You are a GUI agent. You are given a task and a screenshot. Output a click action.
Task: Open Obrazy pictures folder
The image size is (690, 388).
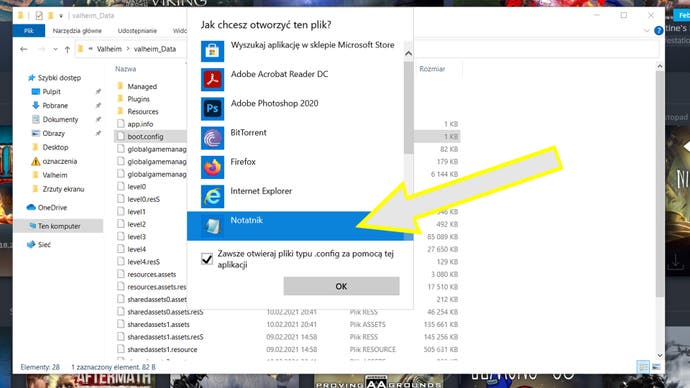coord(53,133)
